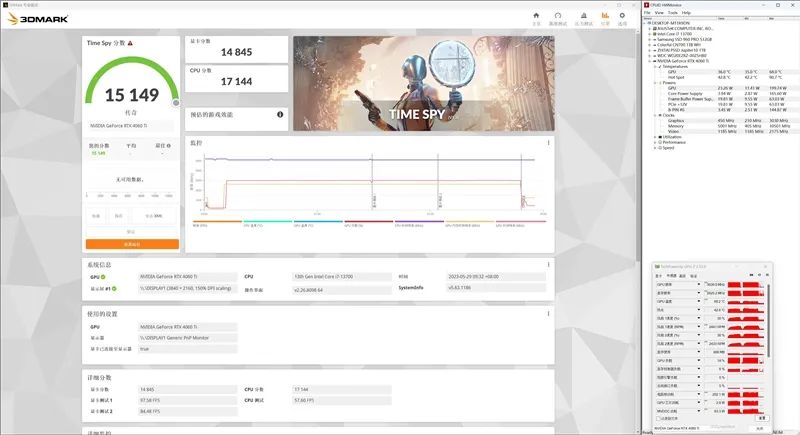Expand the Utilization group in HWMonitor
Viewport: 800px width, 435px height.
[x=655, y=137]
